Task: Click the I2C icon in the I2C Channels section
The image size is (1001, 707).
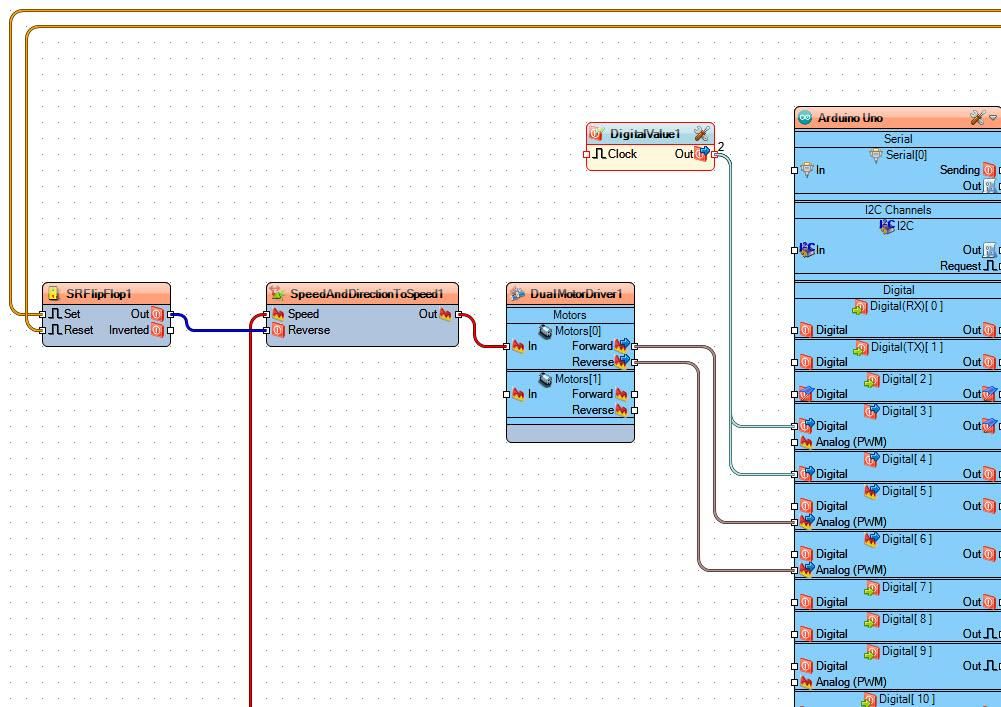Action: [x=886, y=226]
